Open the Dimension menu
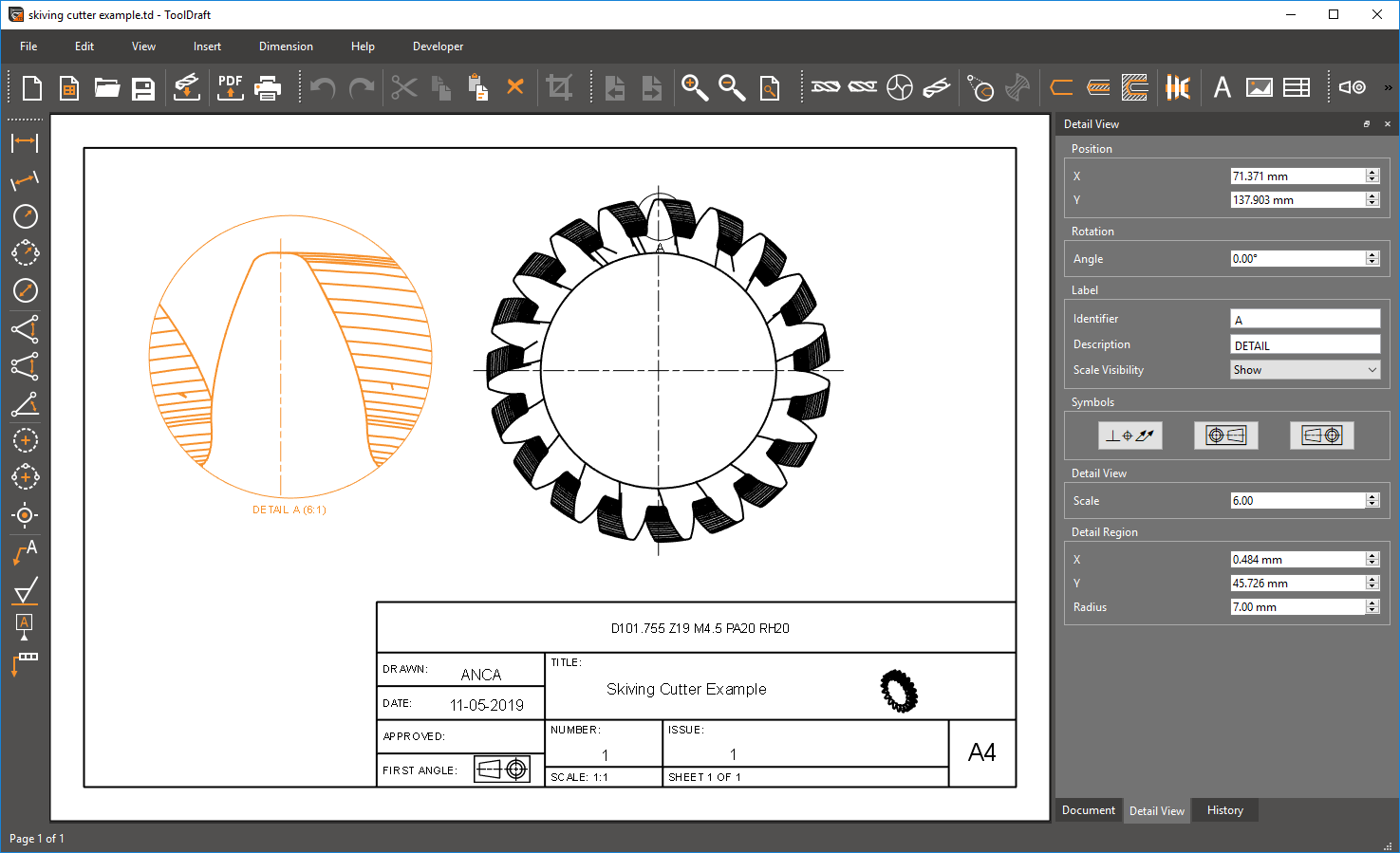Screen dimensions: 1400x853 (286, 46)
